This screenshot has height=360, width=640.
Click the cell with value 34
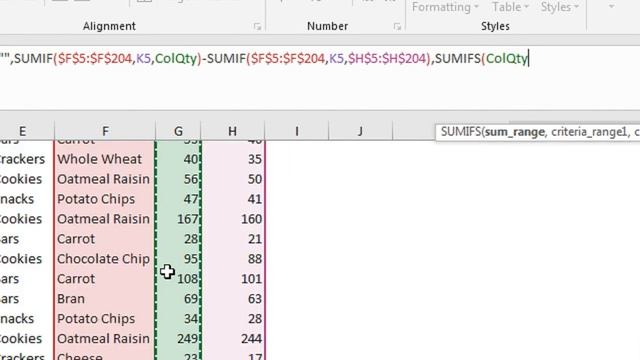point(178,319)
